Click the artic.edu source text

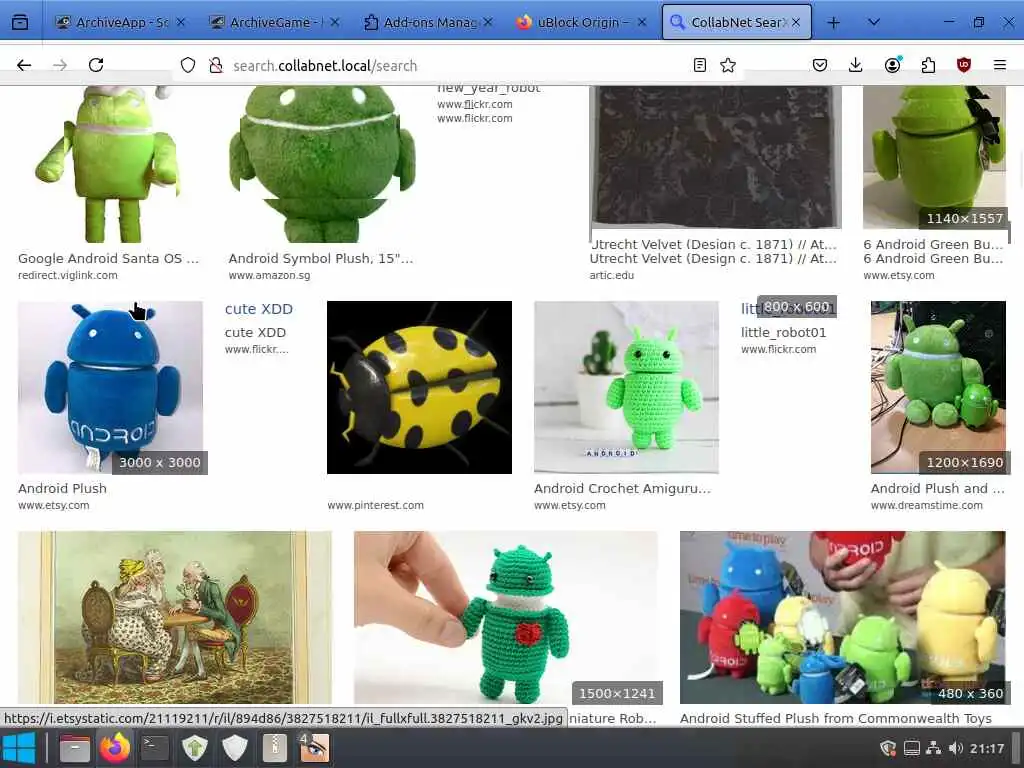[611, 276]
